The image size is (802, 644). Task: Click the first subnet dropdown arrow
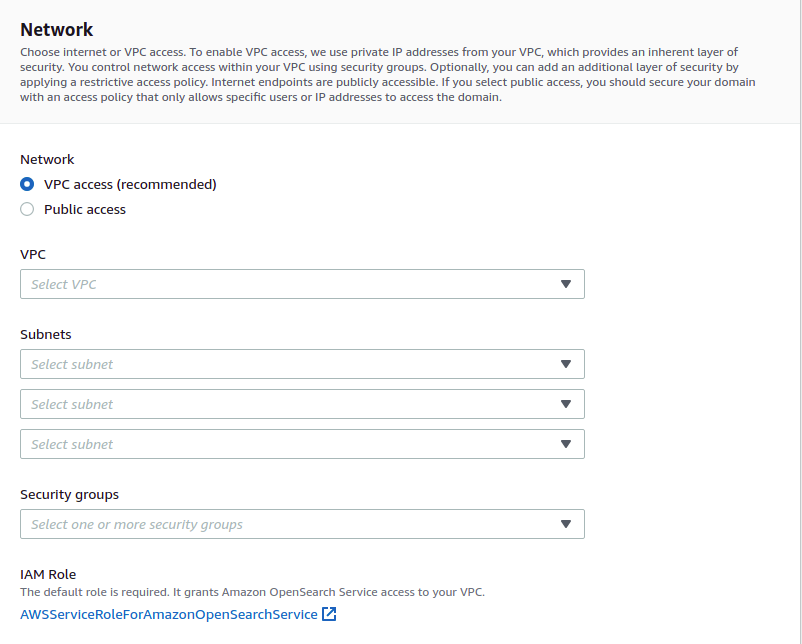(565, 364)
